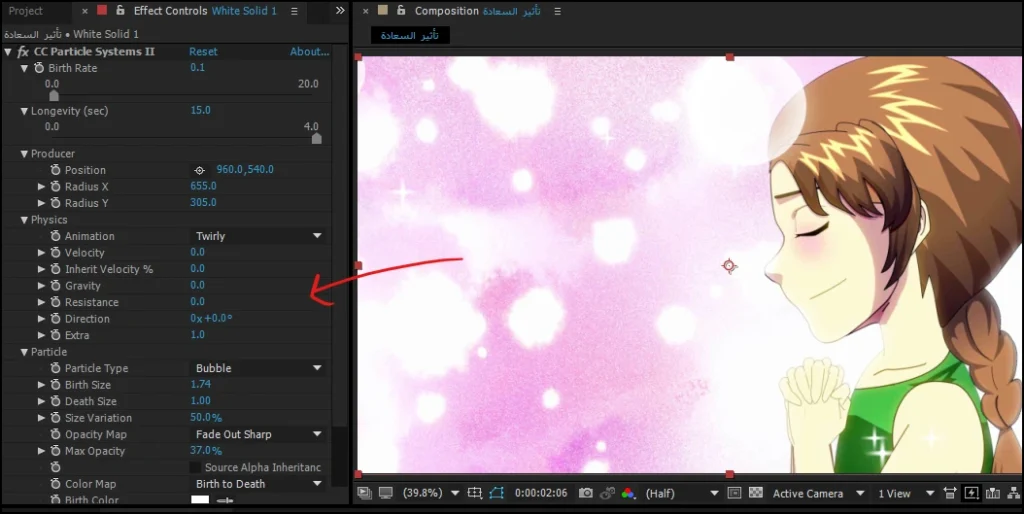Click the Radius Y stopwatch icon
This screenshot has width=1024, height=514.
click(56, 203)
